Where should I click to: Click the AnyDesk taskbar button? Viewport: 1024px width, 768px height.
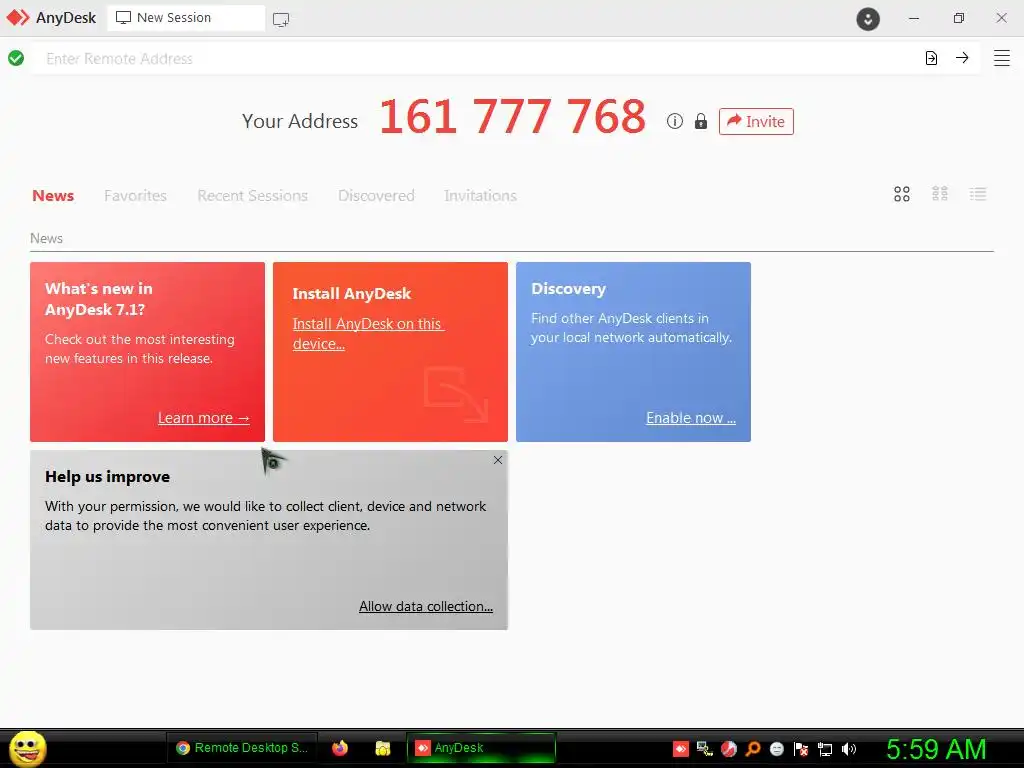click(x=481, y=748)
